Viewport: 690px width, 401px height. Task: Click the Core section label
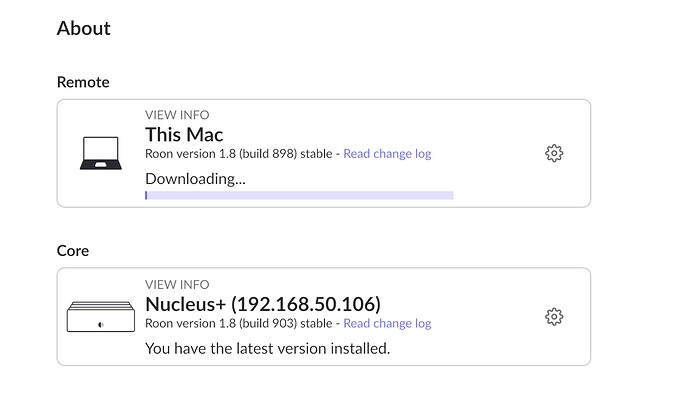click(x=73, y=250)
